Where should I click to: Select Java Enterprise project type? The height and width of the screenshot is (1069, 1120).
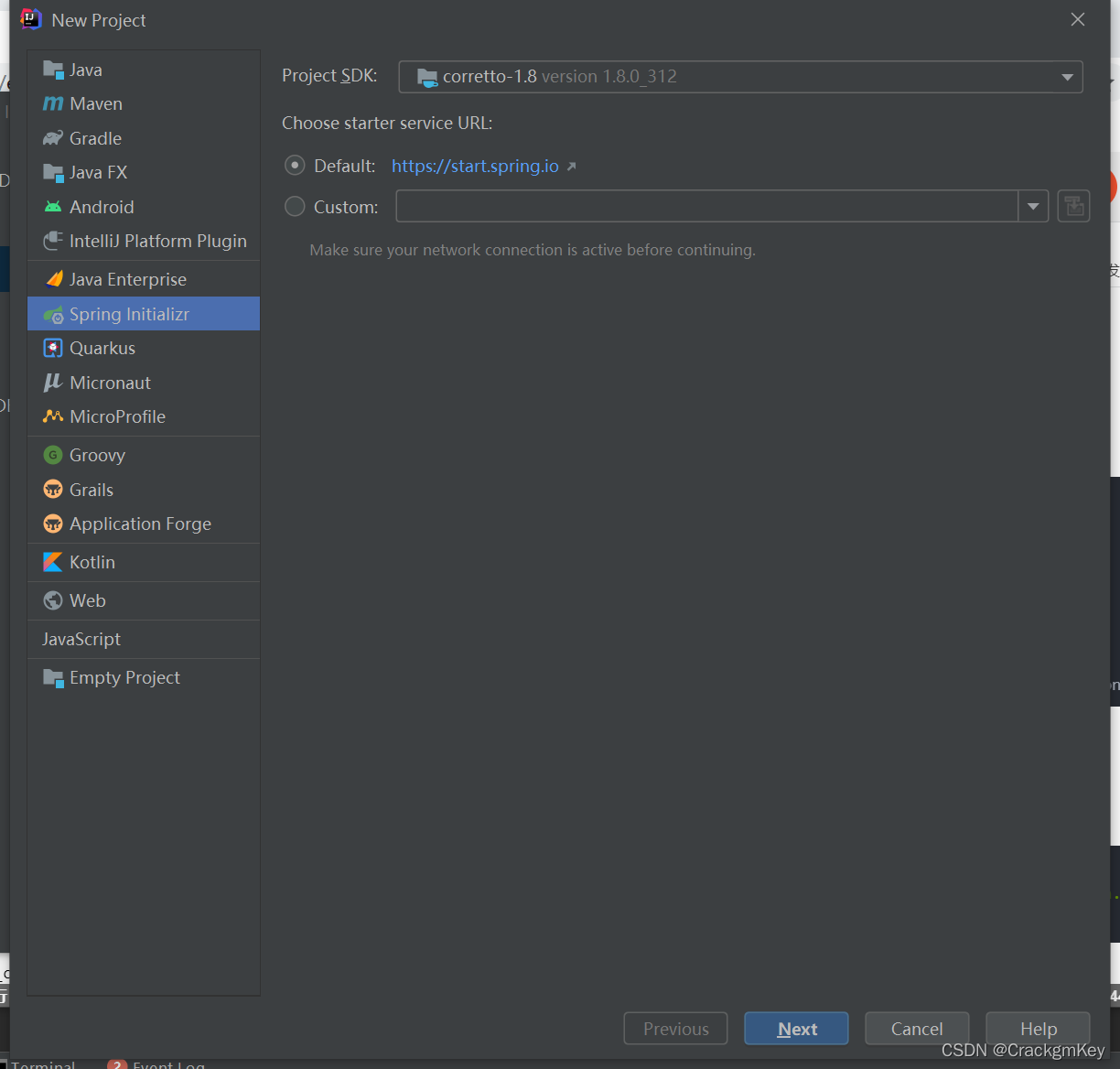point(144,279)
